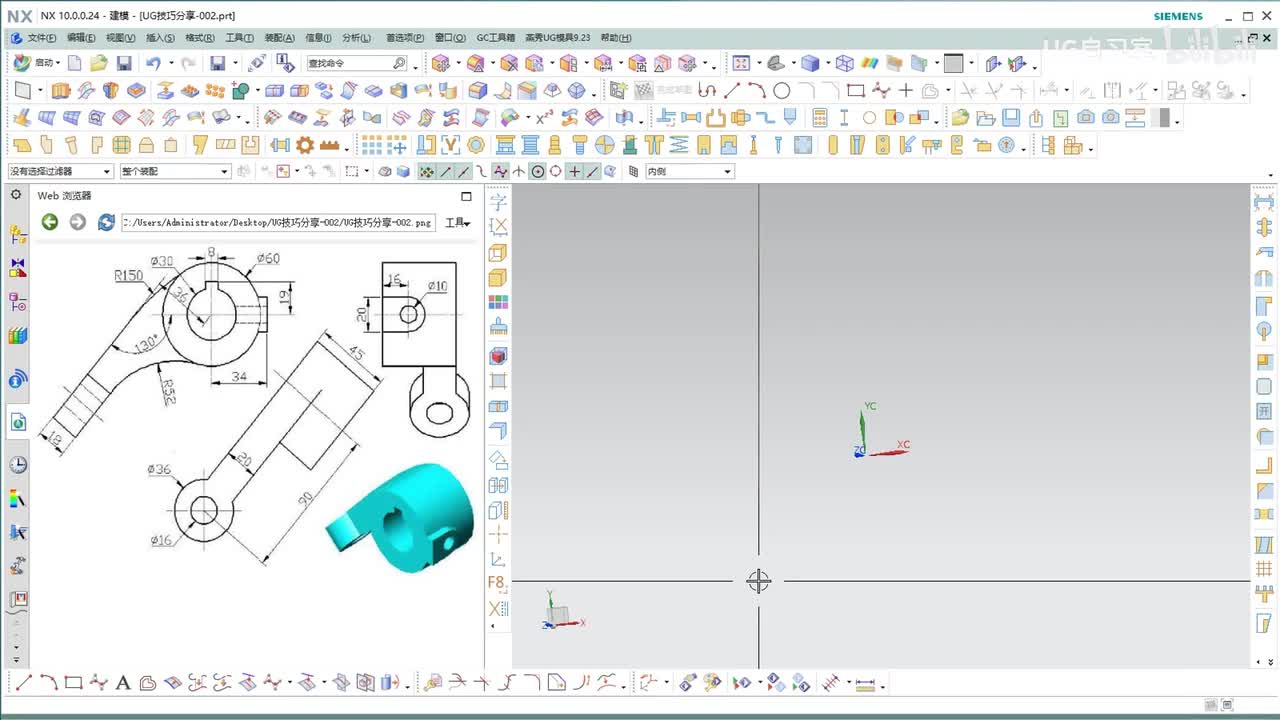Open a file with the folder icon
The height and width of the screenshot is (720, 1280).
(99, 63)
